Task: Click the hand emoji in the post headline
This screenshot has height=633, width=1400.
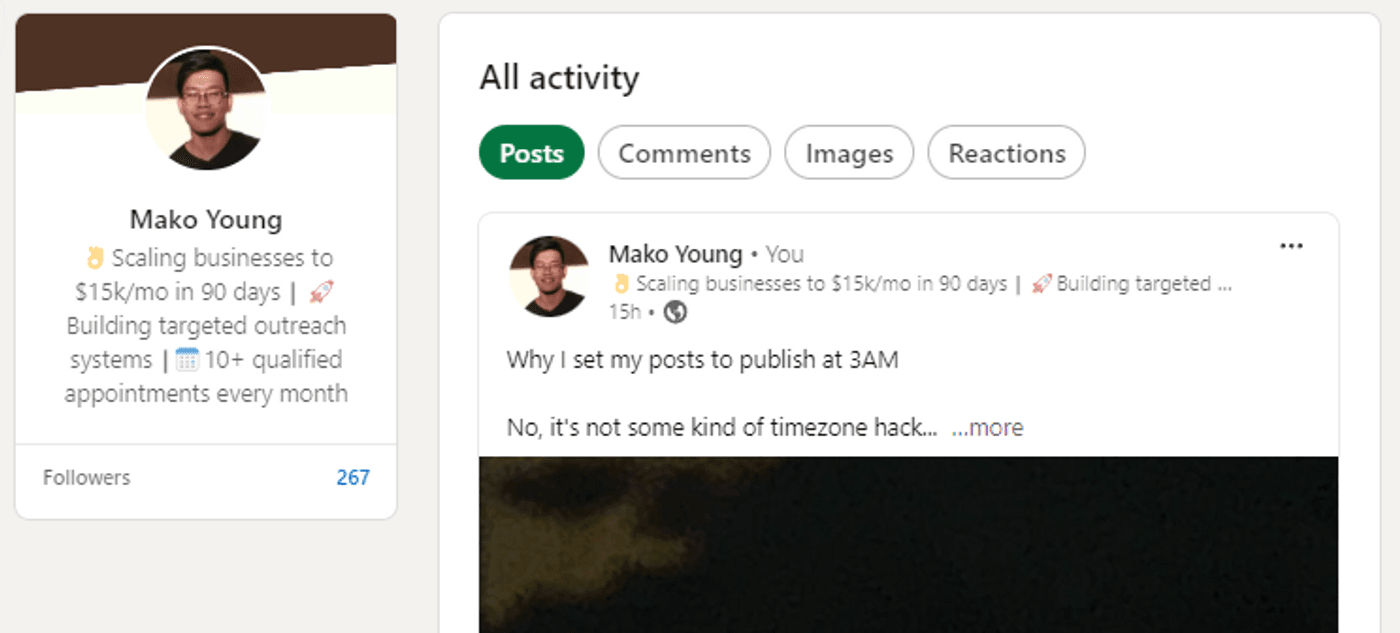Action: coord(621,284)
